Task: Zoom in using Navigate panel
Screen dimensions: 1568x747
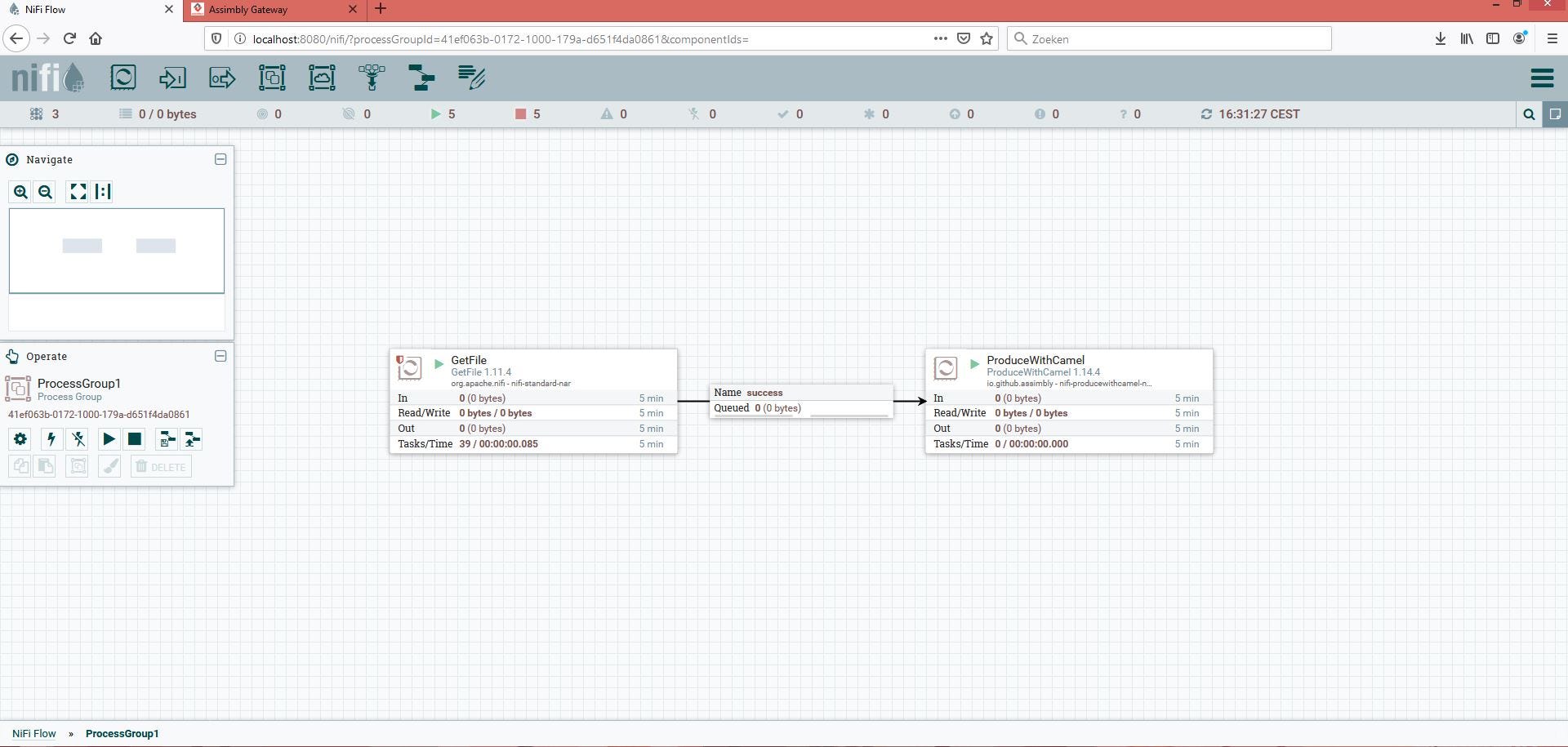Action: [20, 192]
